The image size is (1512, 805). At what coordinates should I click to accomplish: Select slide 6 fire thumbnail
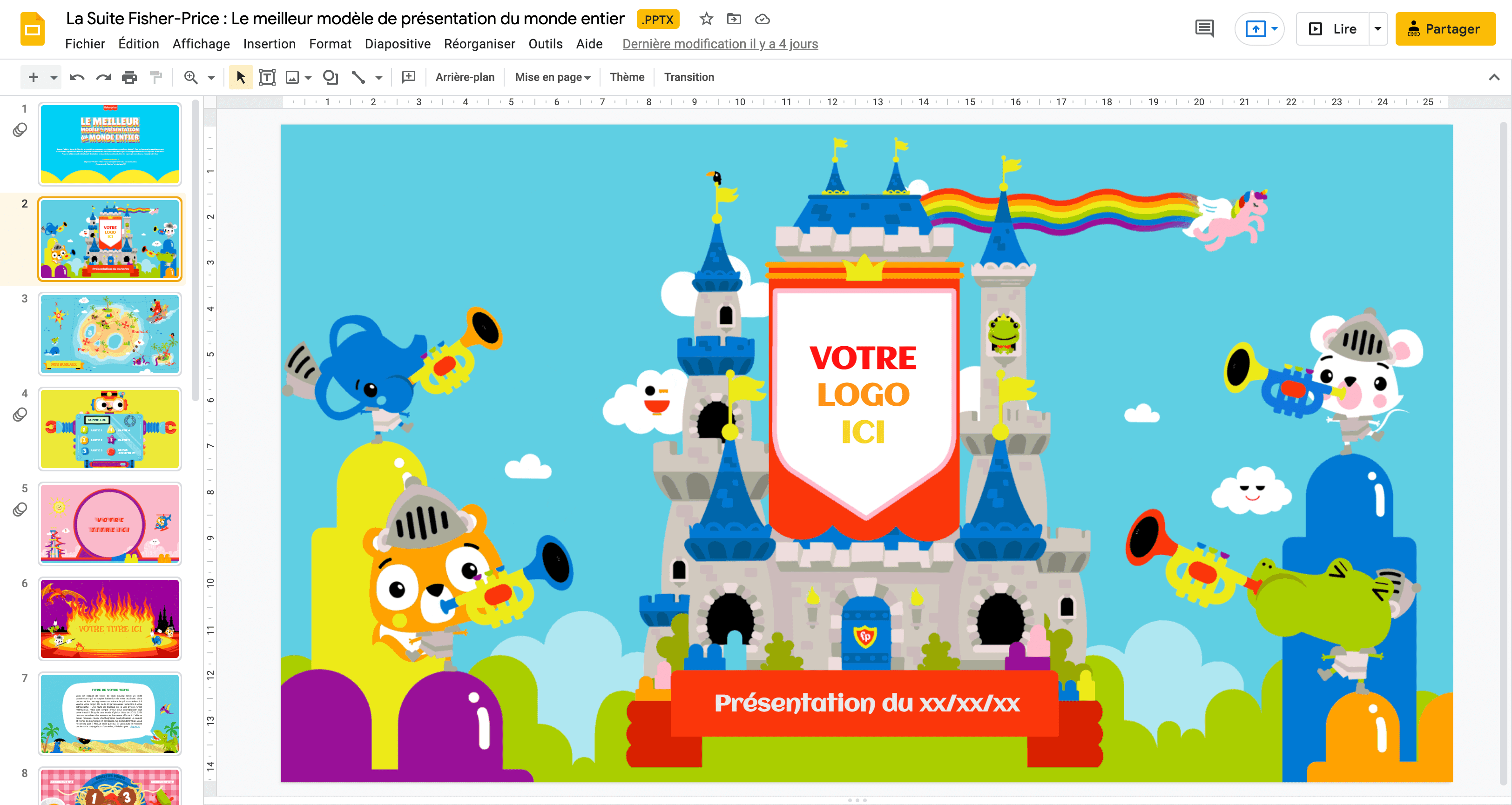click(110, 619)
